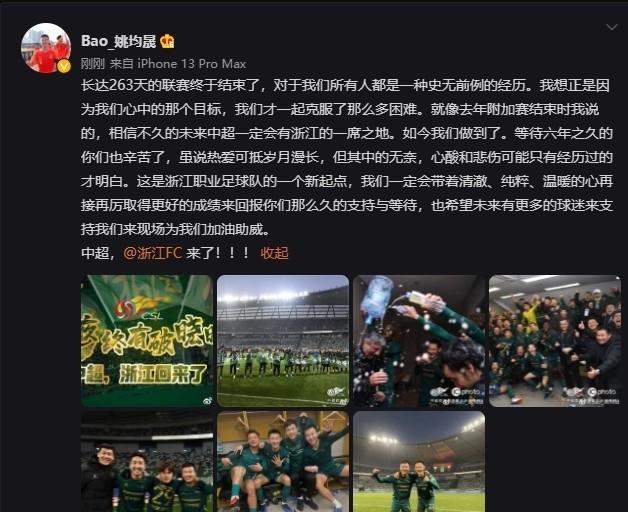
Task: Open the players sitting on bench photo
Action: click(283, 462)
